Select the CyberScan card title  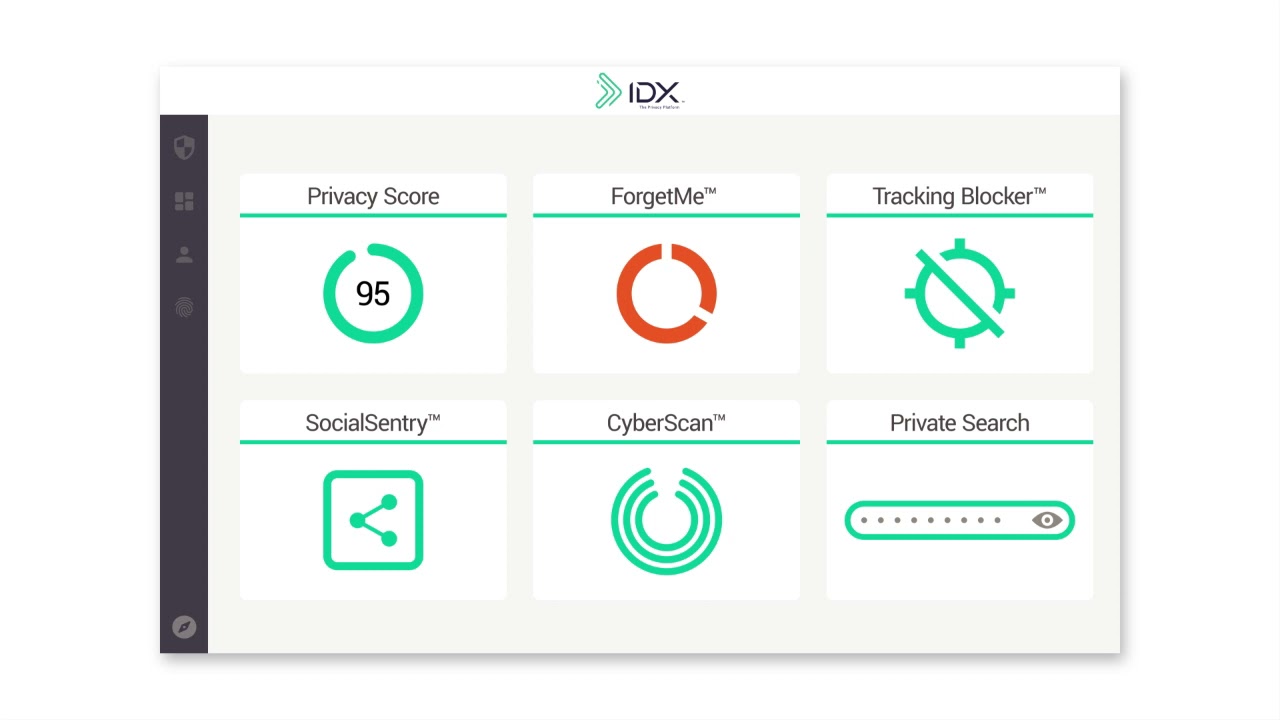pyautogui.click(x=666, y=423)
